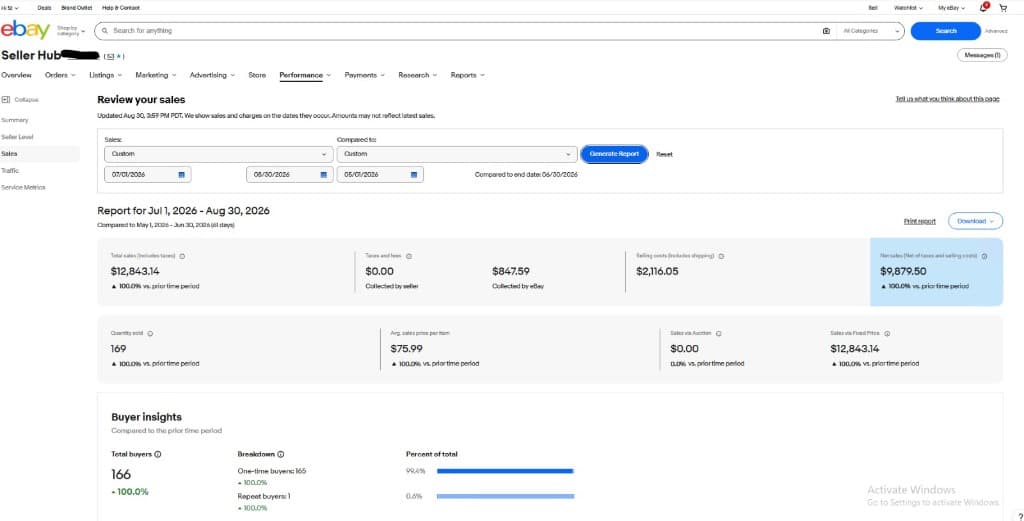Click the 07/01/2026 start date field
This screenshot has height=521, width=1024.
tap(148, 175)
